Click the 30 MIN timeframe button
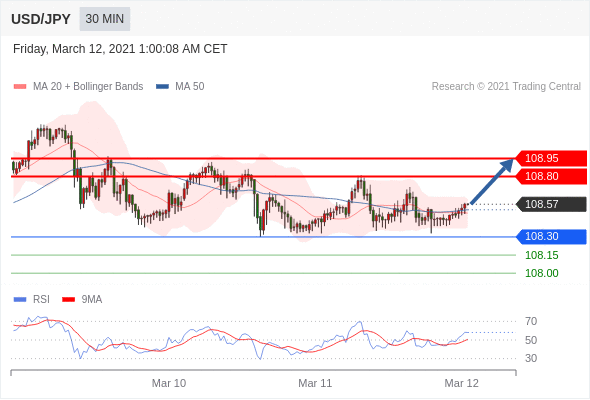 coord(105,19)
